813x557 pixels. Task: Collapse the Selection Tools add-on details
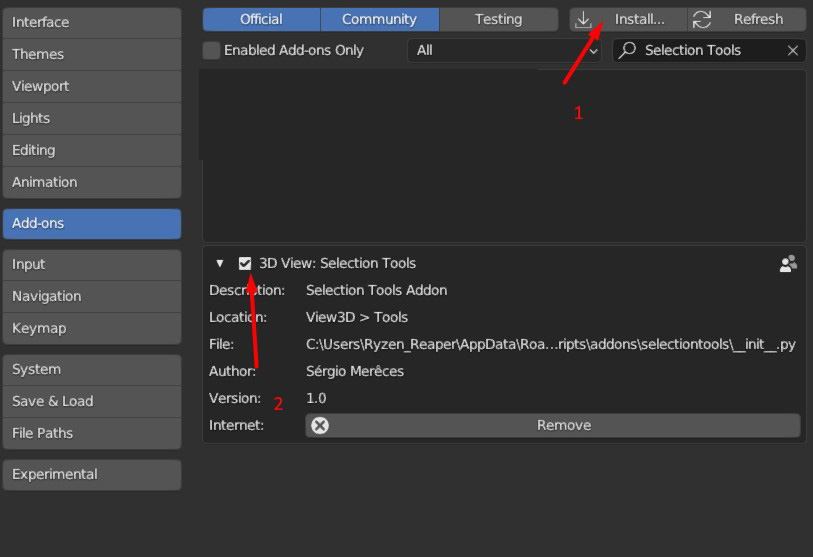(220, 263)
